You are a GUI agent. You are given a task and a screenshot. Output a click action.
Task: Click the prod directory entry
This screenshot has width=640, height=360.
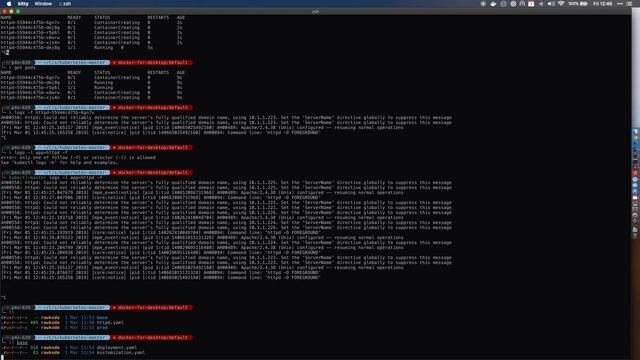coord(102,327)
